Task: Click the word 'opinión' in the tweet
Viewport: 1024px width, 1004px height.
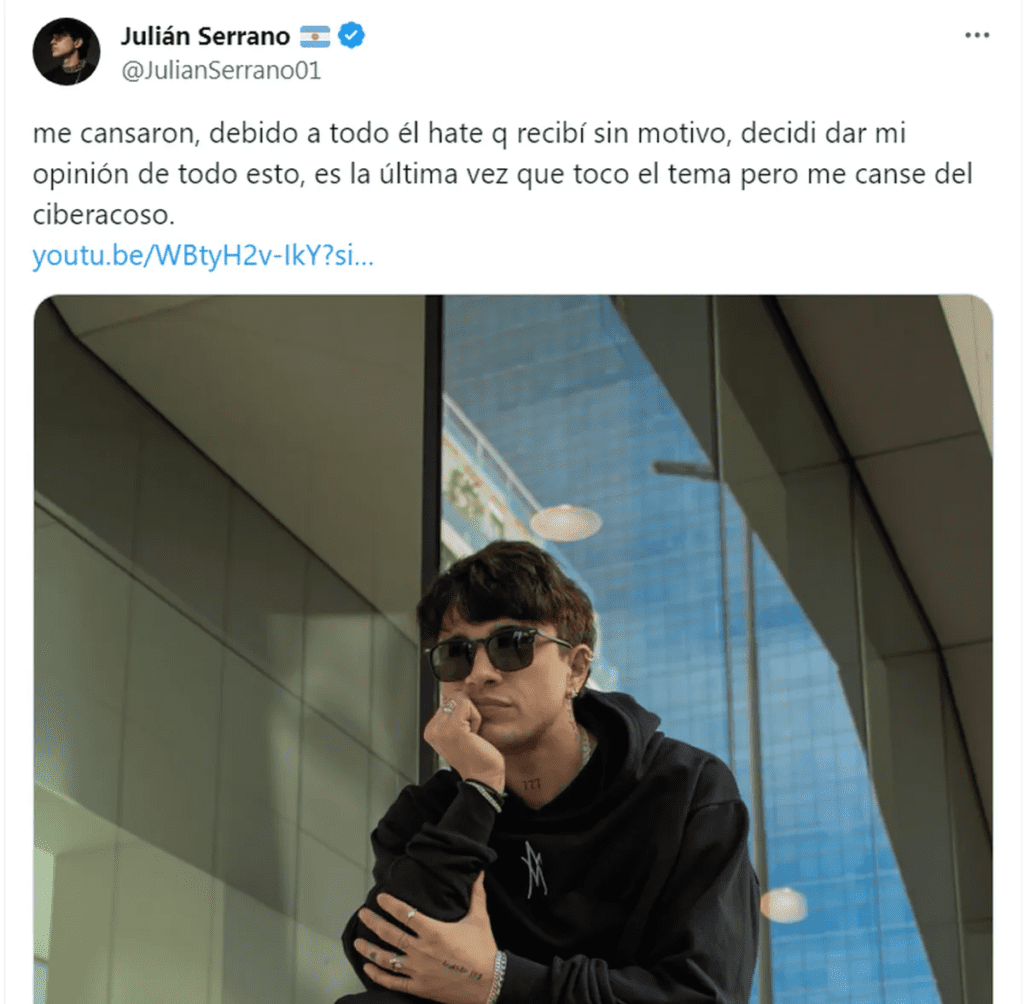Action: tap(80, 175)
